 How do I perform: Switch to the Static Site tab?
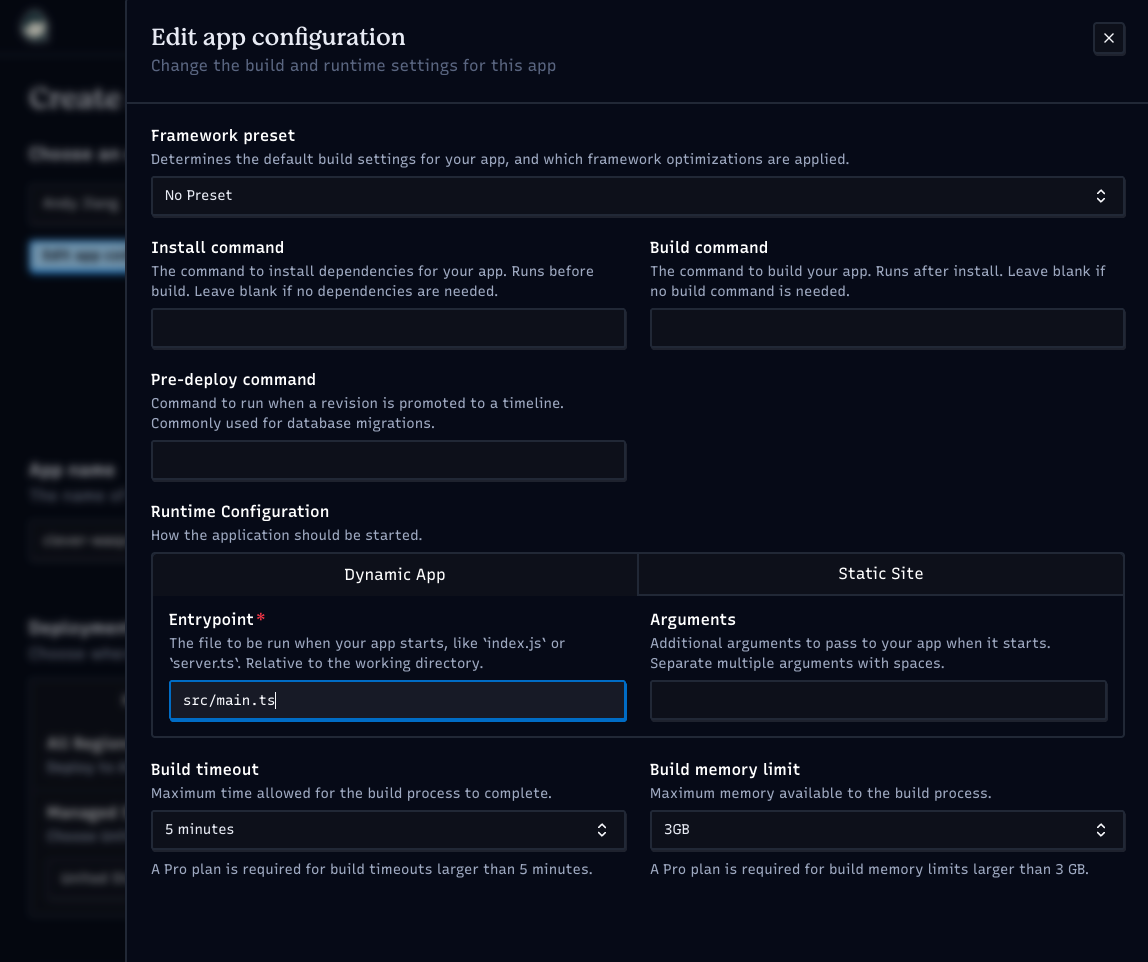point(880,574)
